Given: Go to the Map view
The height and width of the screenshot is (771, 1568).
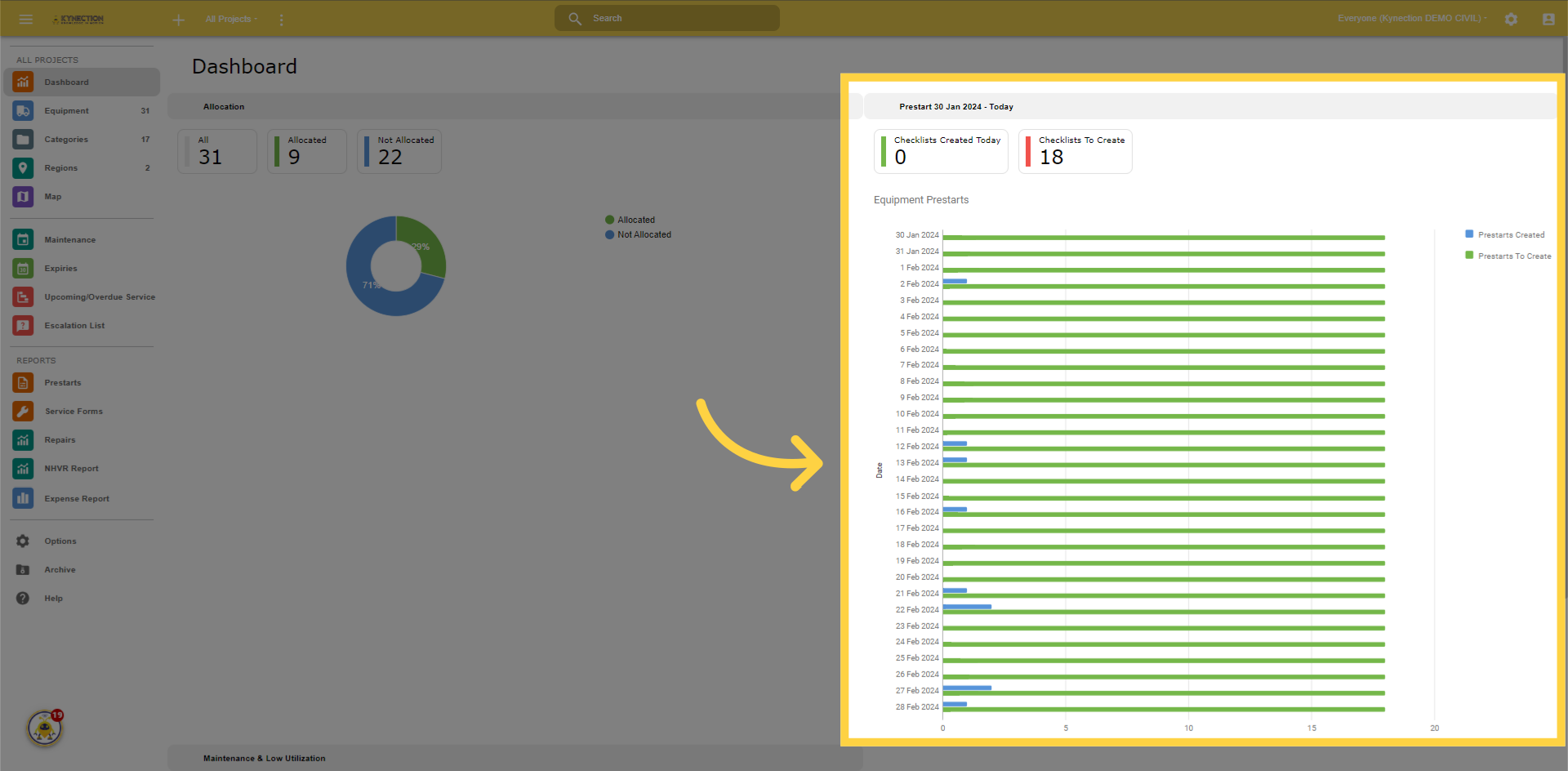Looking at the screenshot, I should tap(52, 197).
